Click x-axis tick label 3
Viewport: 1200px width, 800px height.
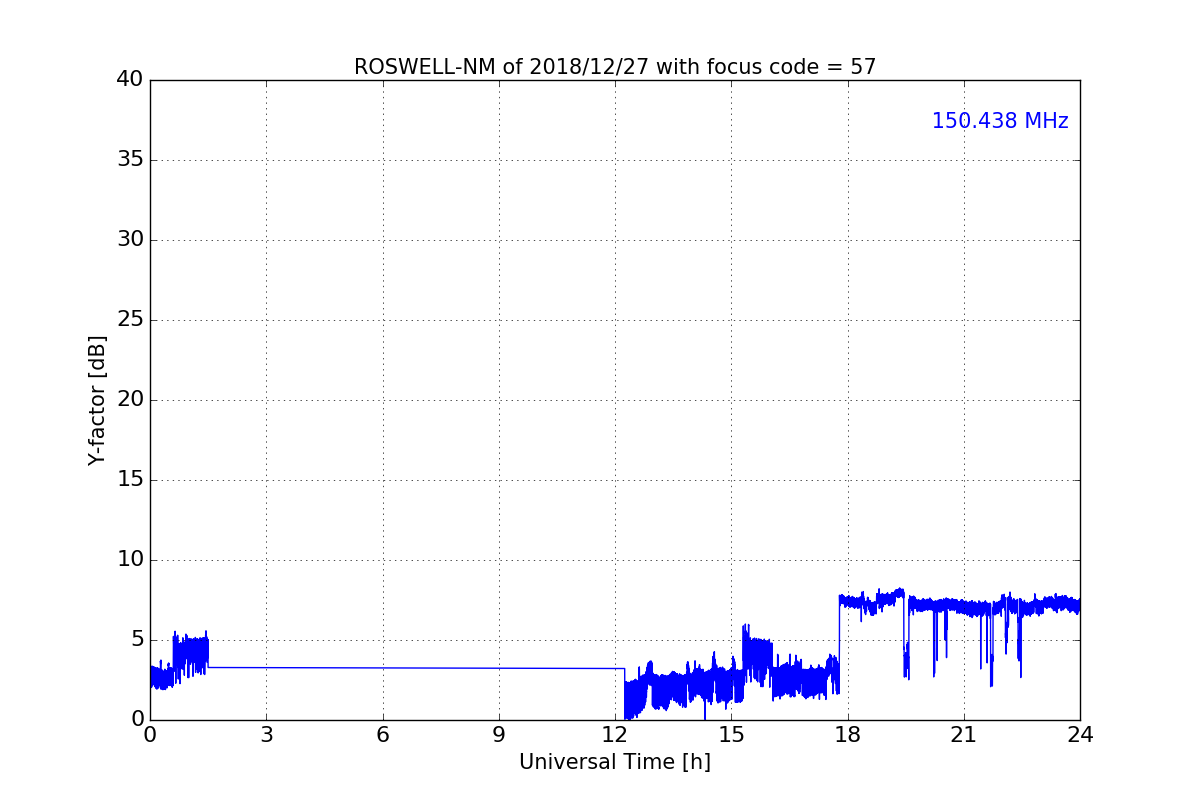click(266, 735)
